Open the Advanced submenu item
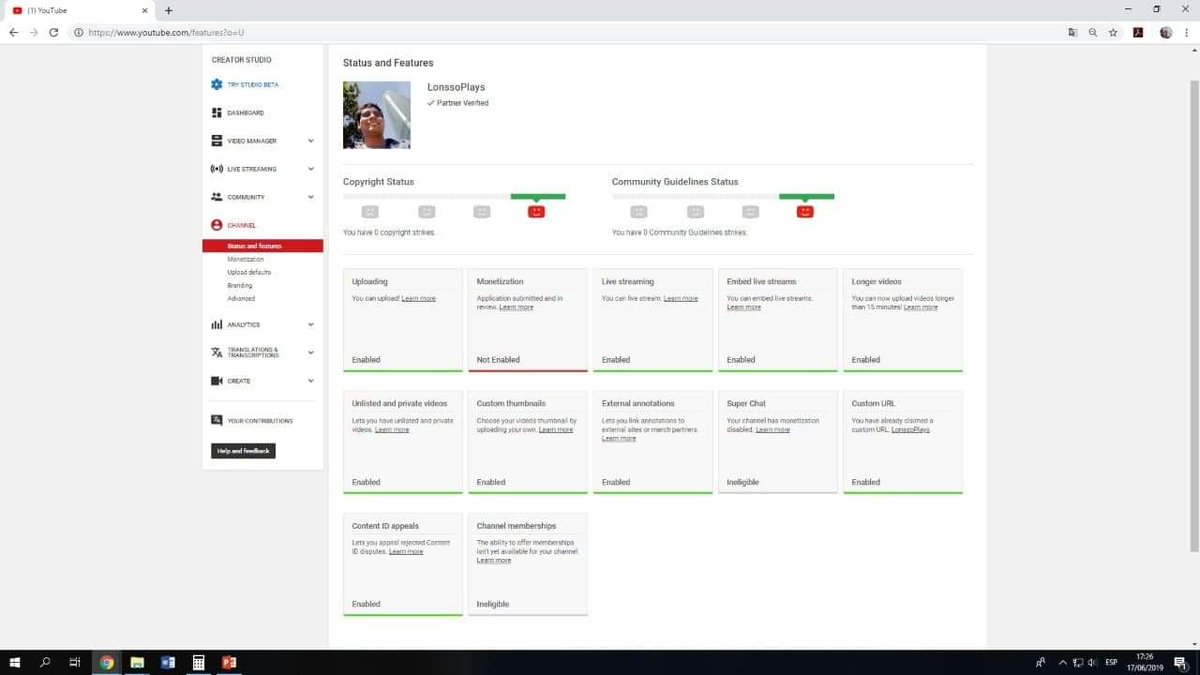Viewport: 1200px width, 675px height. click(241, 298)
